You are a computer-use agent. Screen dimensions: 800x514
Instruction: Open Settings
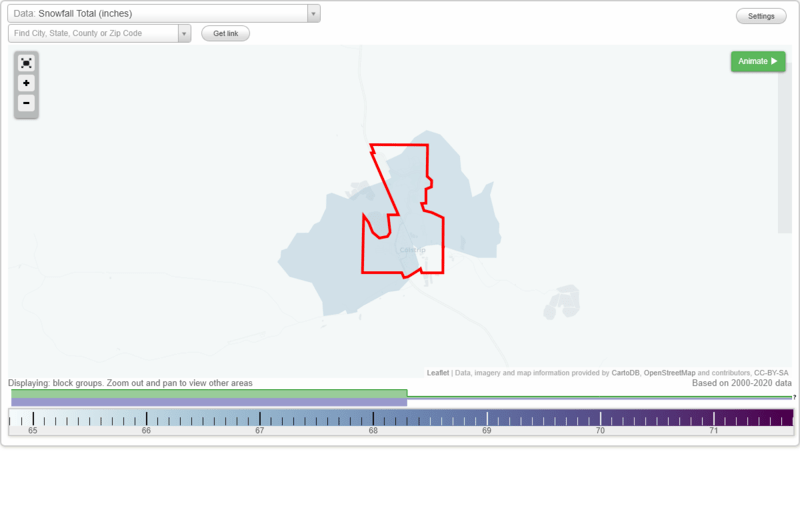tap(761, 16)
